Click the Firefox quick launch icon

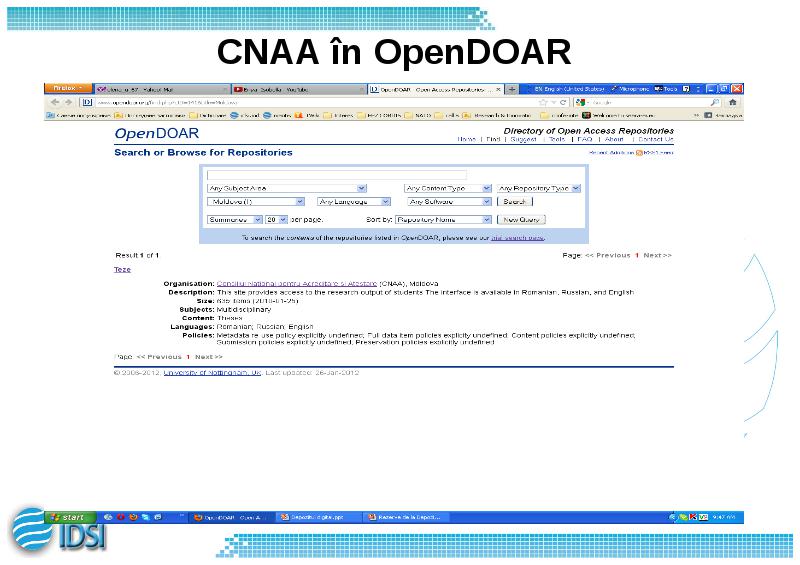(133, 517)
